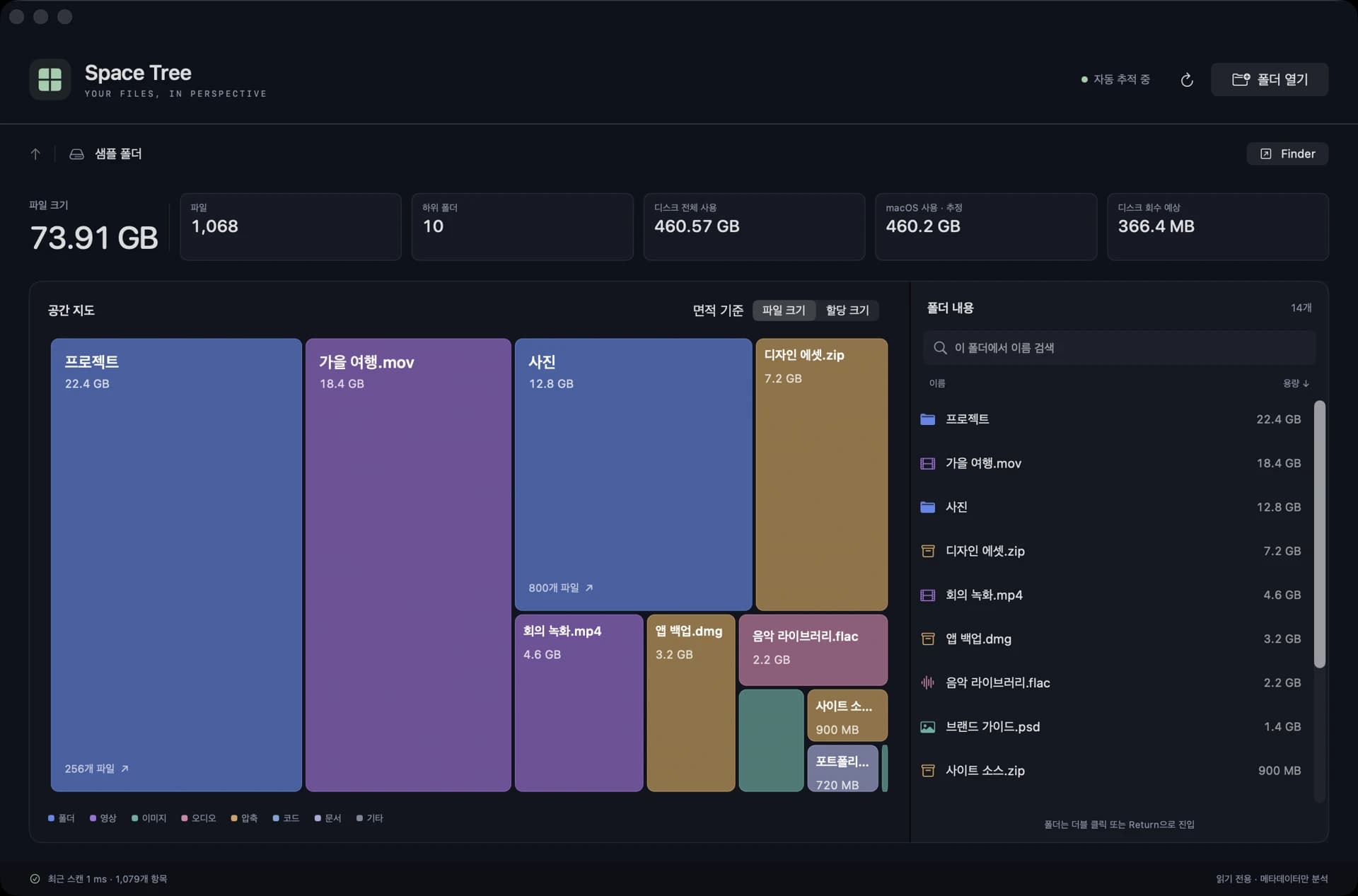Click the gray 기타 legend swatch
The image size is (1358, 896).
click(359, 818)
